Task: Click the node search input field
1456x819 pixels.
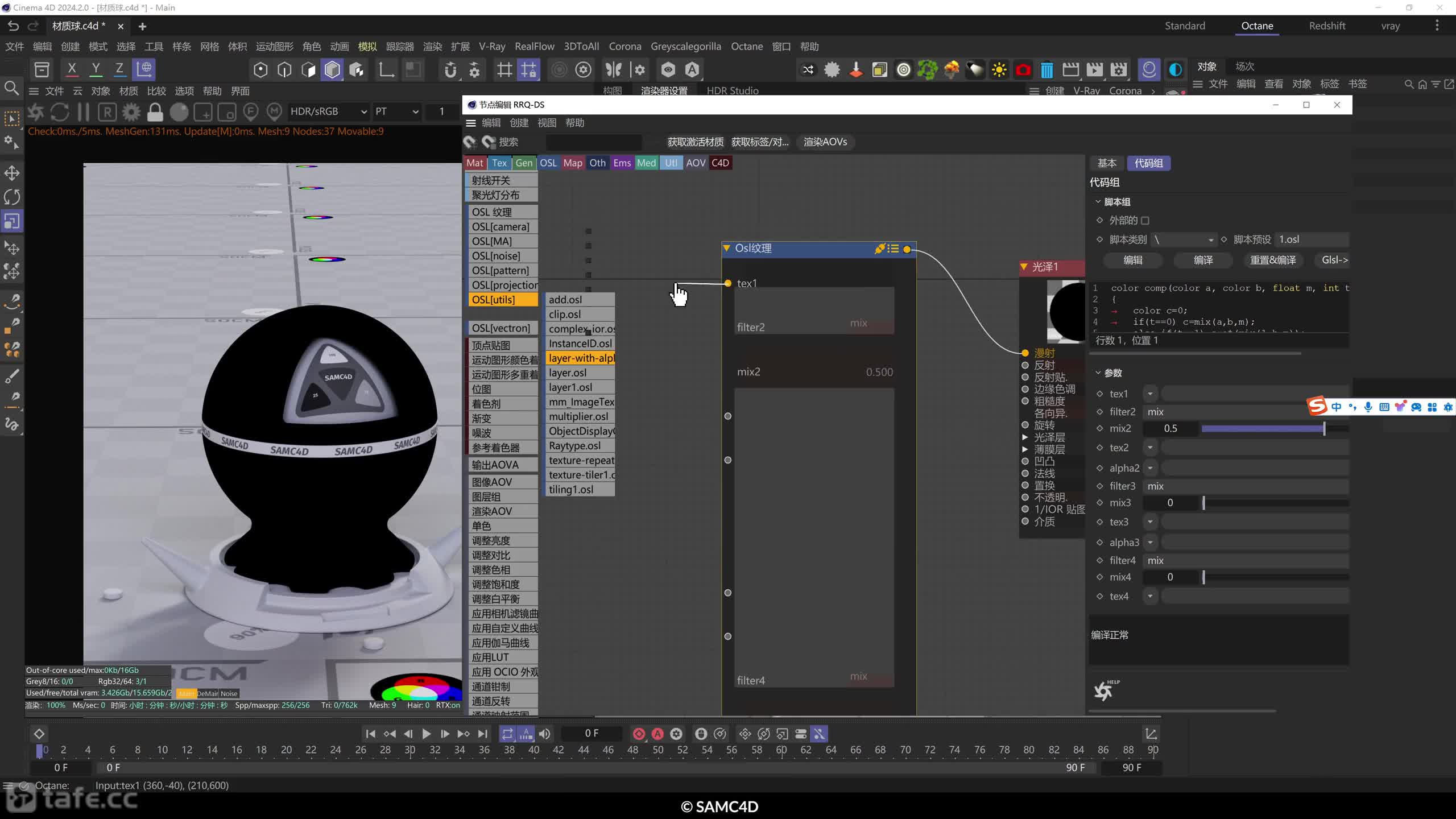Action: [x=593, y=142]
